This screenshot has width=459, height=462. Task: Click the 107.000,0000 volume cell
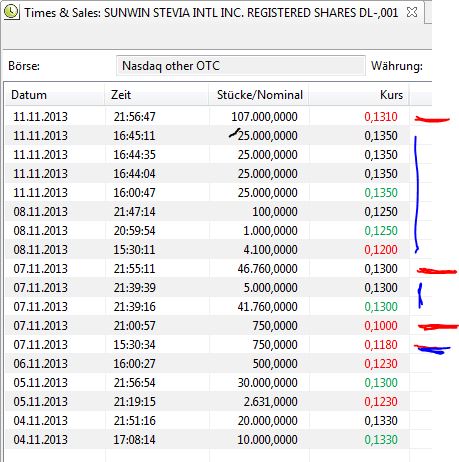264,117
